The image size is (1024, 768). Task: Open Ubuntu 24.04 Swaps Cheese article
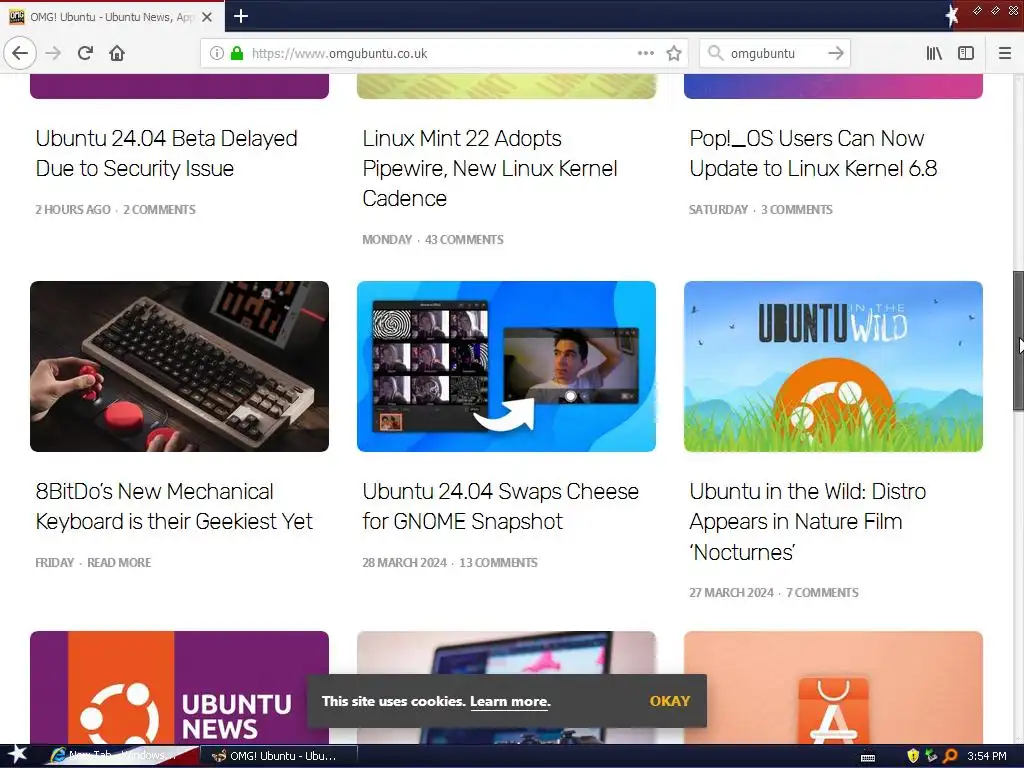pyautogui.click(x=500, y=507)
